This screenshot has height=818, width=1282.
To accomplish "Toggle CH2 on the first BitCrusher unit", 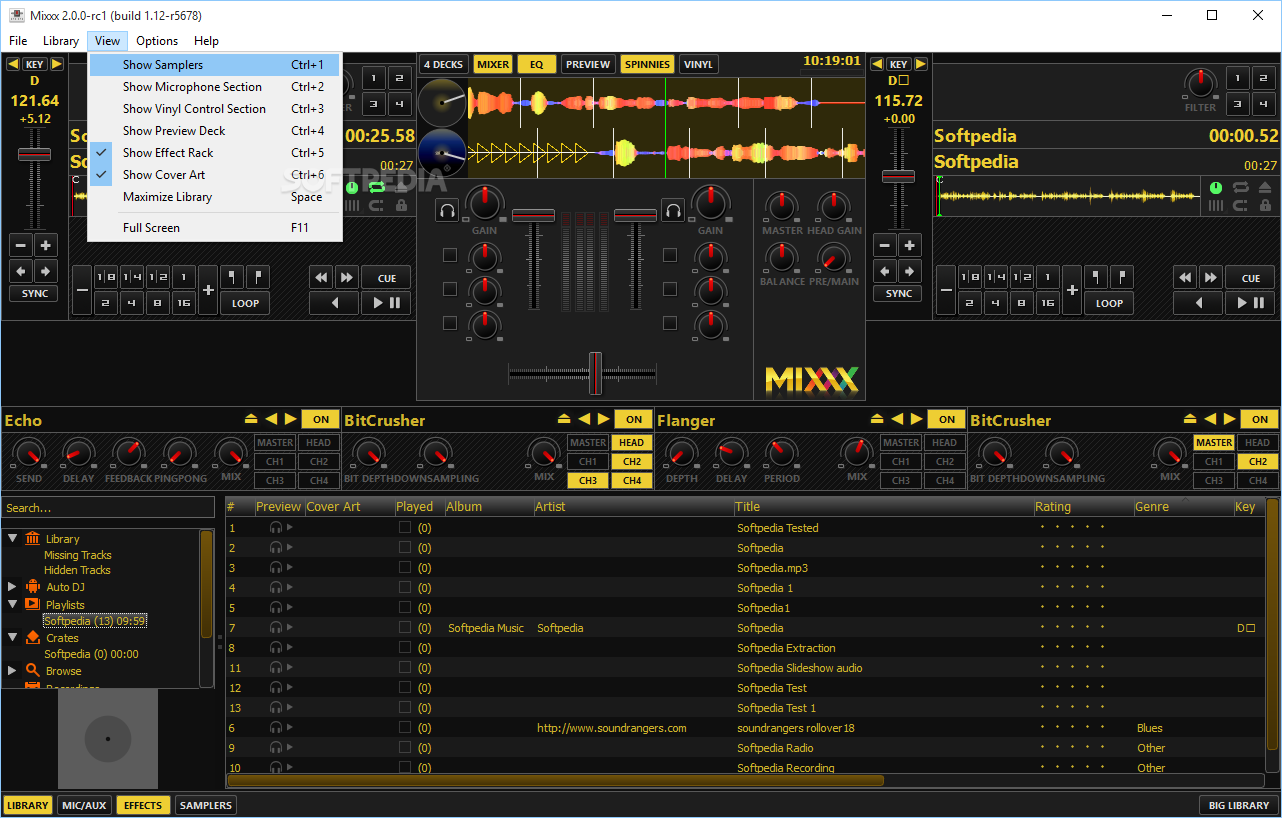I will pos(631,462).
